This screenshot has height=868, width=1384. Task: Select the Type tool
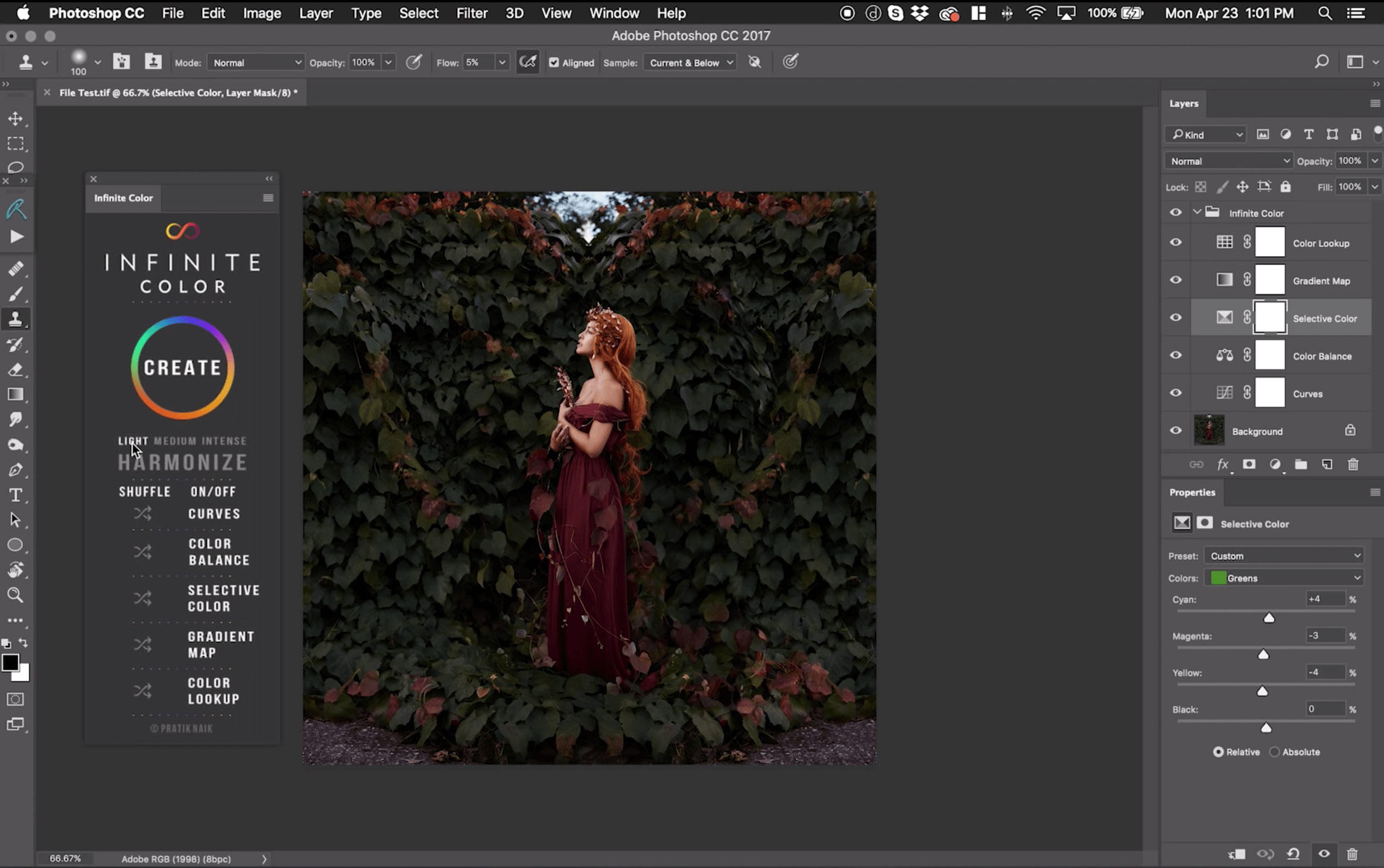15,495
